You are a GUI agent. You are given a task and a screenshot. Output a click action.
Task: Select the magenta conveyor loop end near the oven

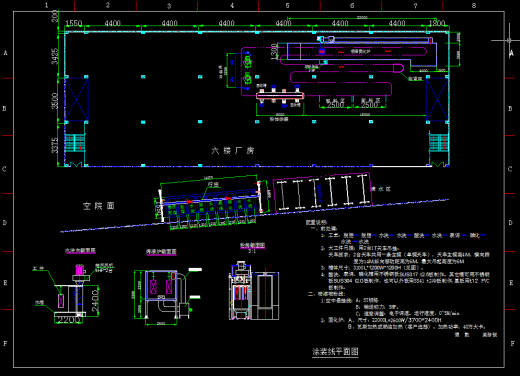click(x=398, y=68)
